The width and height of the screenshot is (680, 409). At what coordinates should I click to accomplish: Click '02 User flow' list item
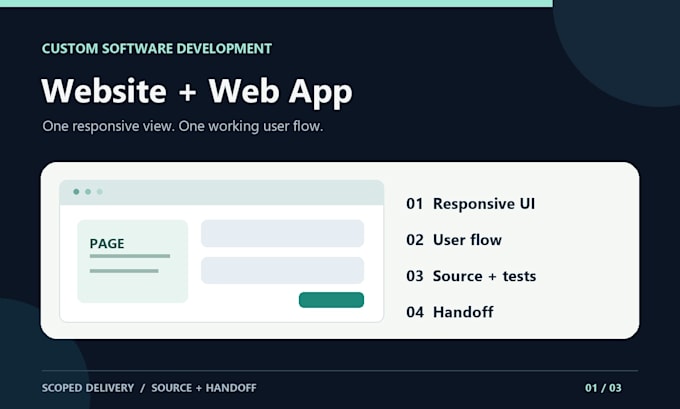(454, 240)
